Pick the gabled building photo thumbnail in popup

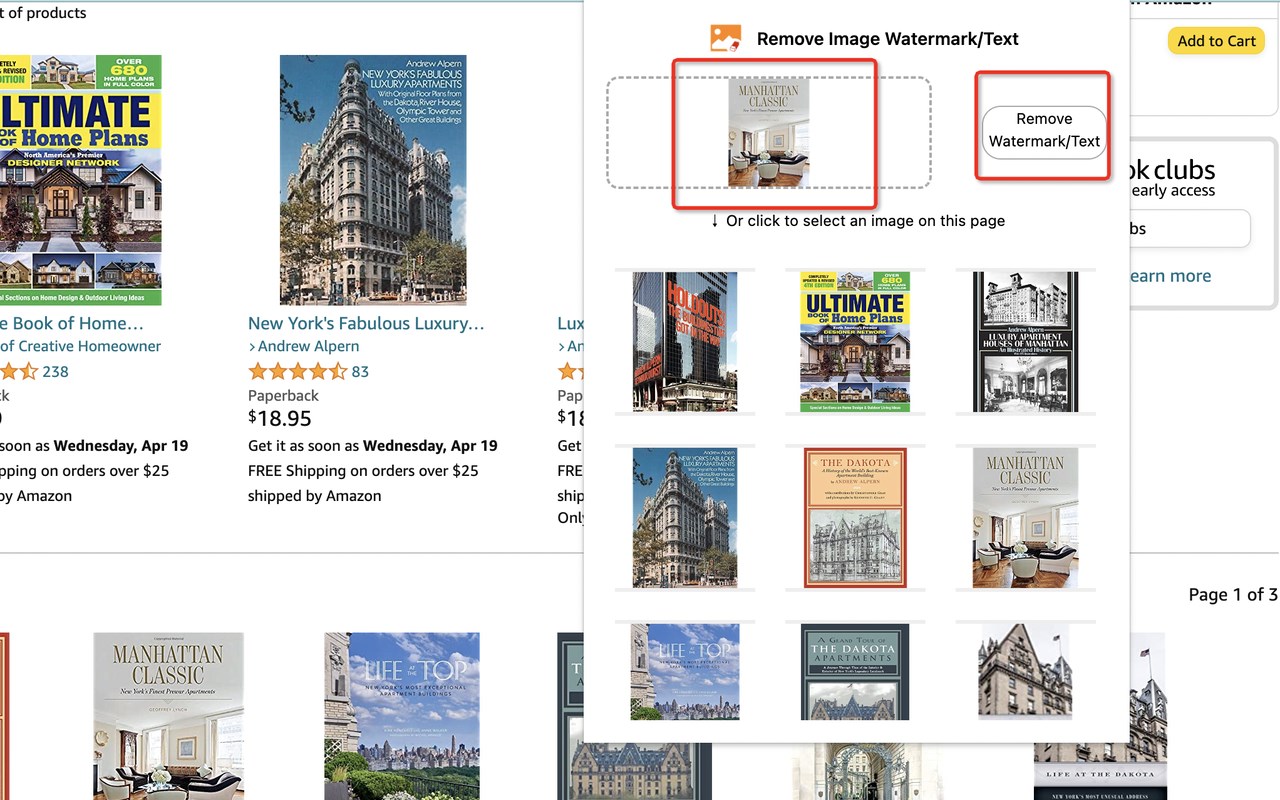tap(1026, 670)
